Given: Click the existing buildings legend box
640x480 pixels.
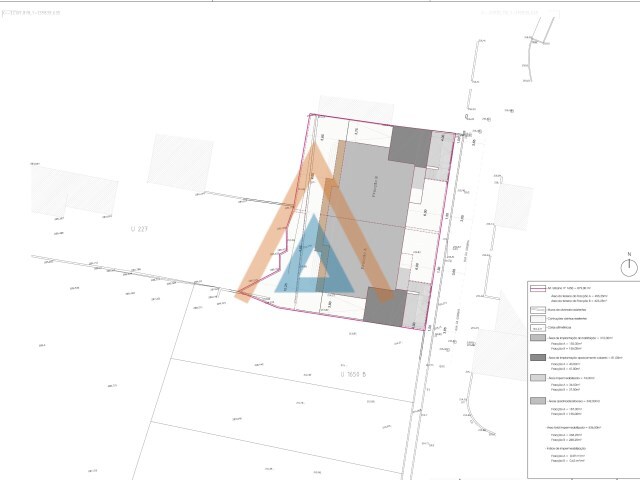Looking at the screenshot, I should pos(538,319).
